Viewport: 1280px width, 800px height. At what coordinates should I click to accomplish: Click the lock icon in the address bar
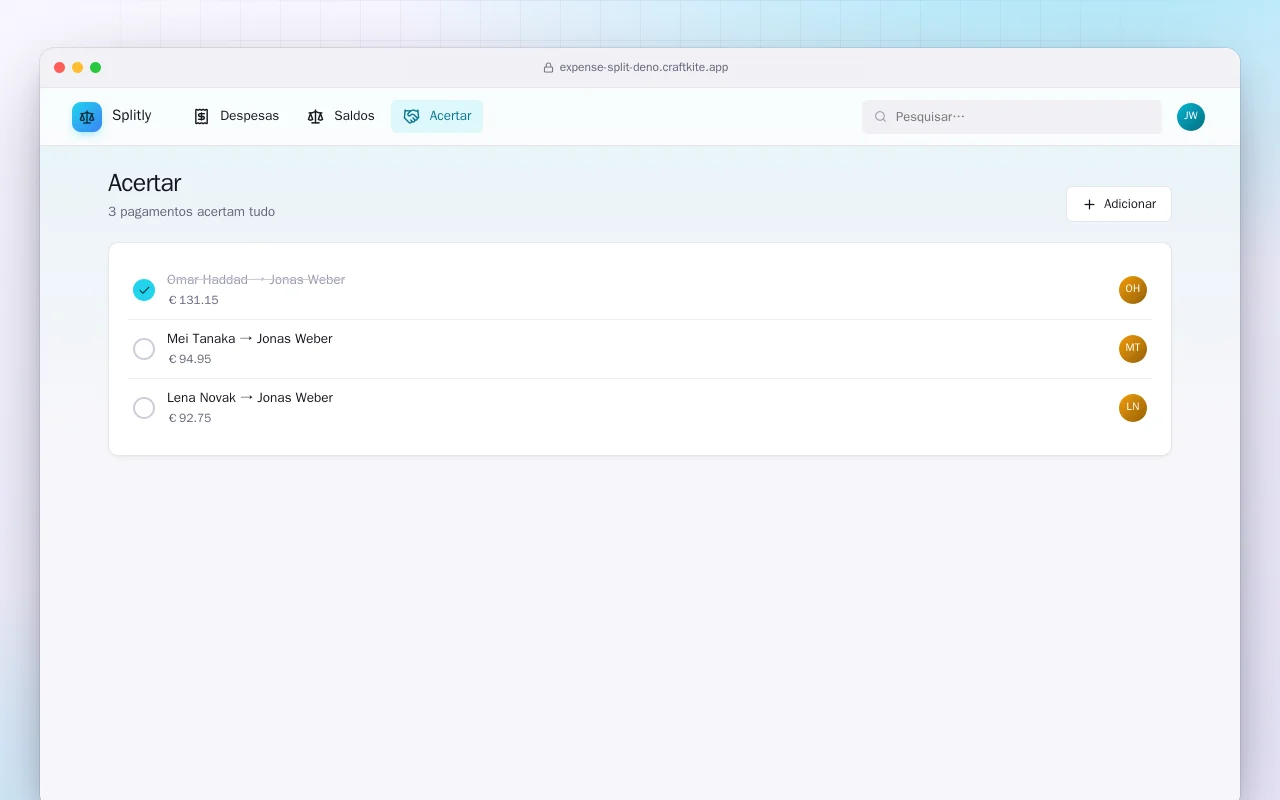pos(548,68)
